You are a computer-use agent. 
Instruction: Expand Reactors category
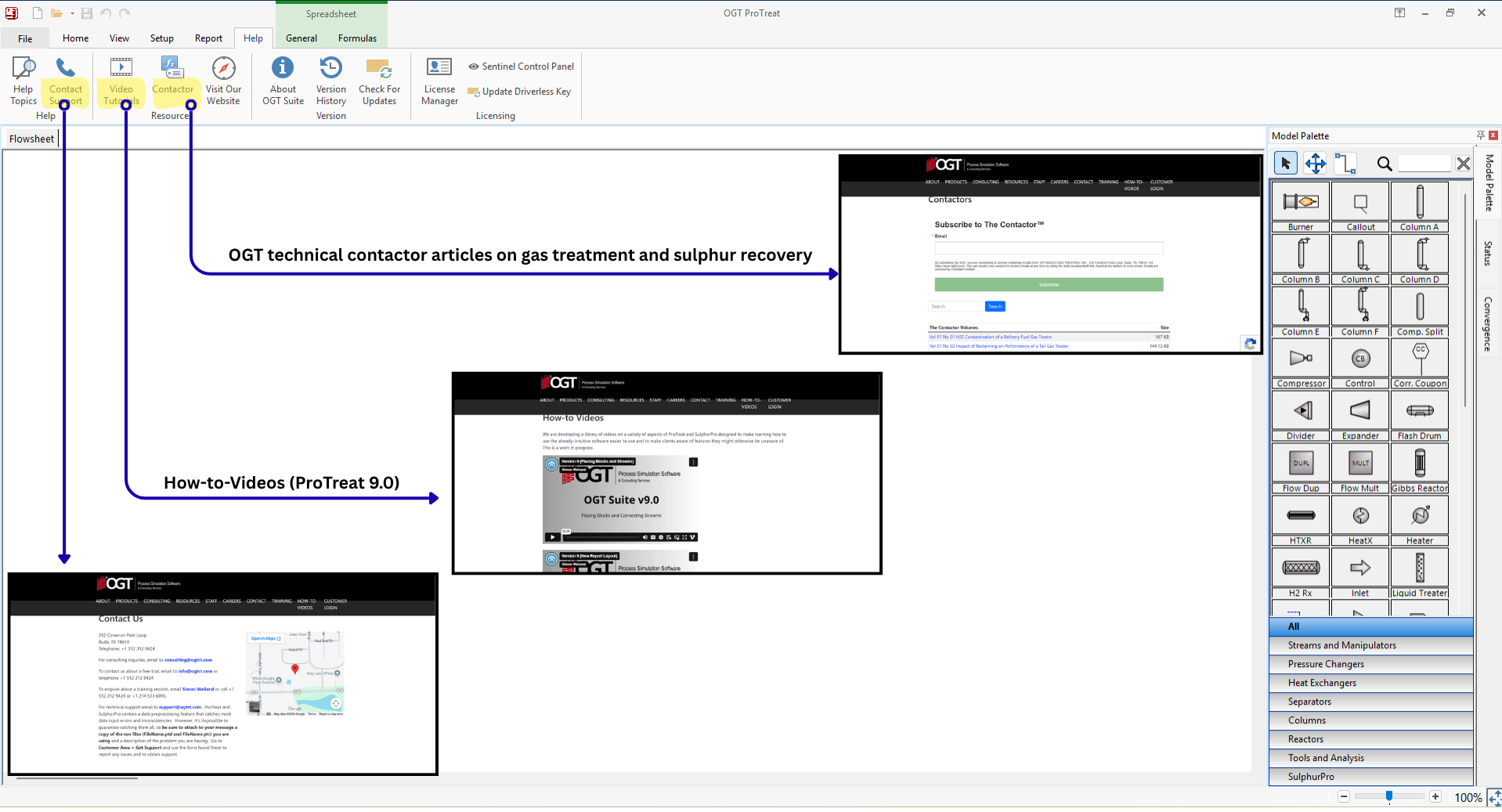tap(1370, 739)
